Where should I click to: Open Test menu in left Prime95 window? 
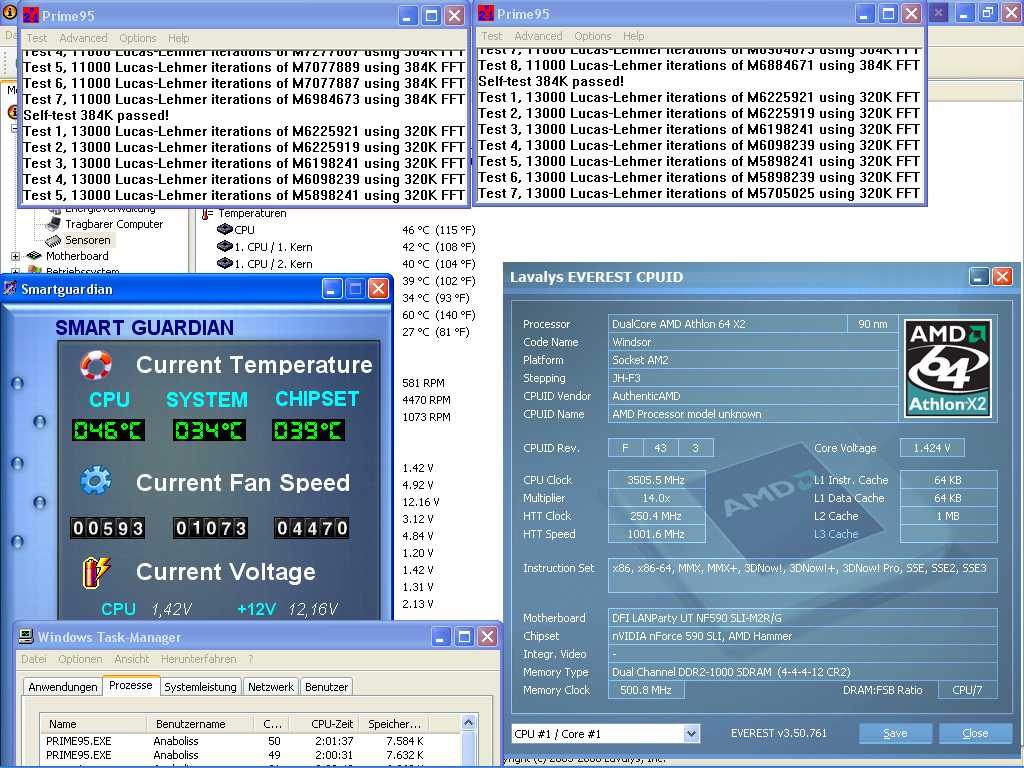(x=37, y=38)
